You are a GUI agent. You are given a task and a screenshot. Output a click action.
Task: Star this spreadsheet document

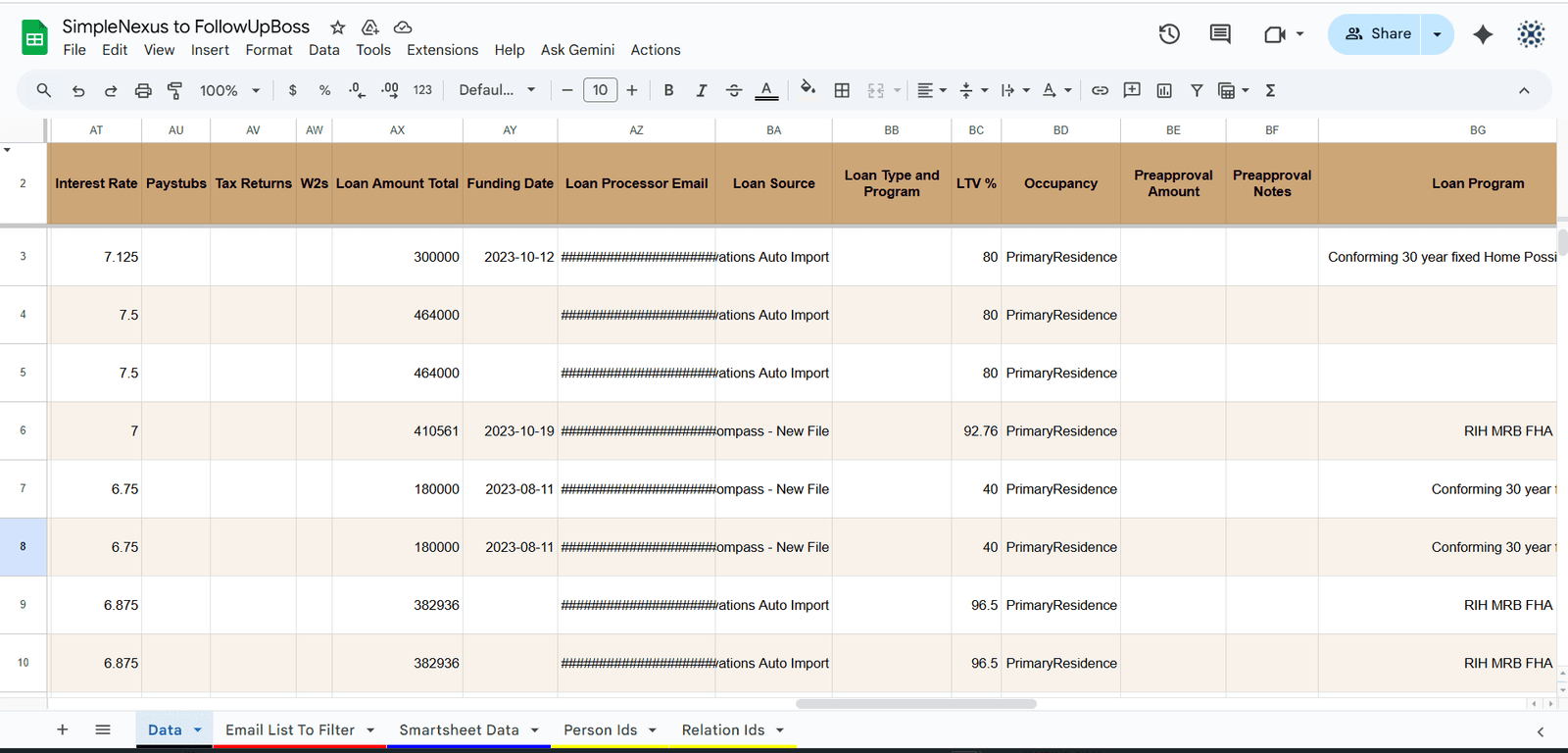[338, 27]
